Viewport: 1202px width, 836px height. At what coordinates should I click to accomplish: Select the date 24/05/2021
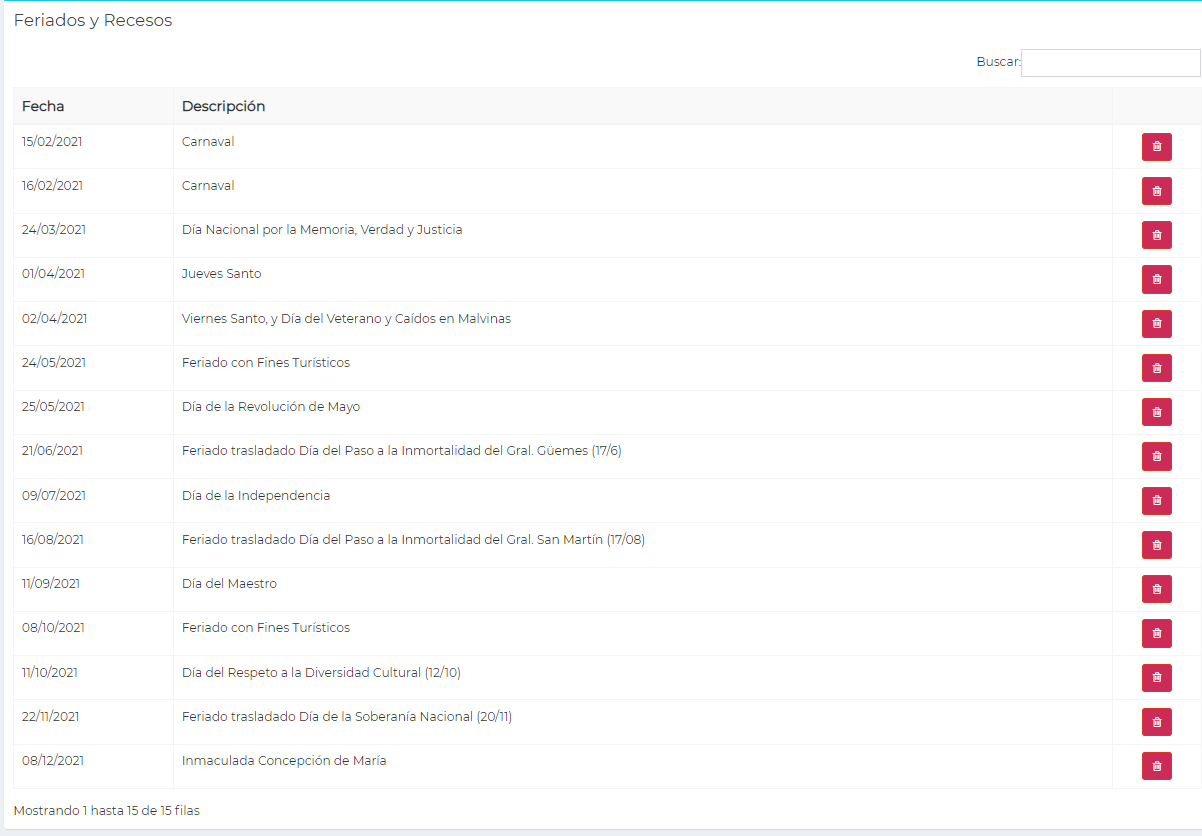[54, 363]
